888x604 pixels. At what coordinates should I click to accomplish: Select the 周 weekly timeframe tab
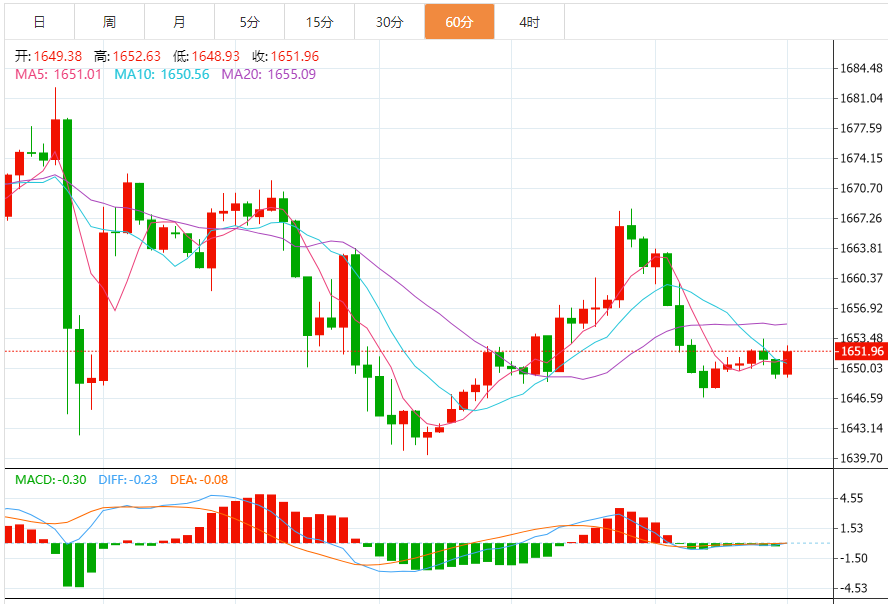point(108,21)
